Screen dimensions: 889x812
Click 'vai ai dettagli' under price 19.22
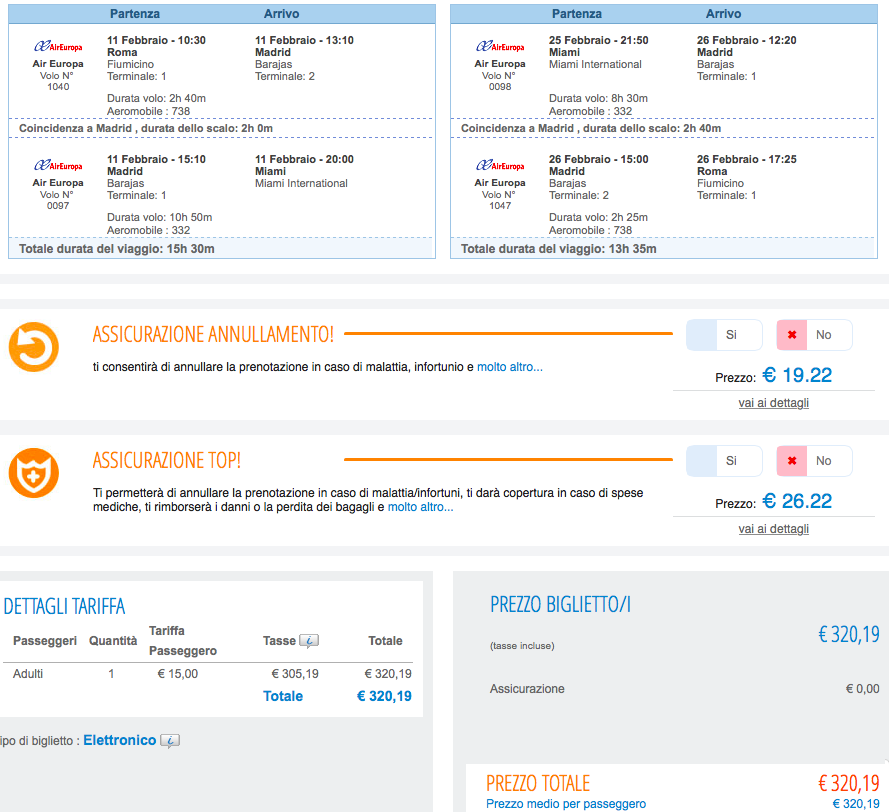point(773,403)
